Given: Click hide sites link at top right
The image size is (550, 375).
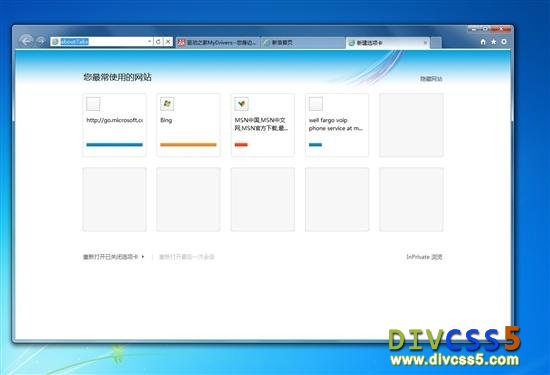Looking at the screenshot, I should (x=431, y=79).
